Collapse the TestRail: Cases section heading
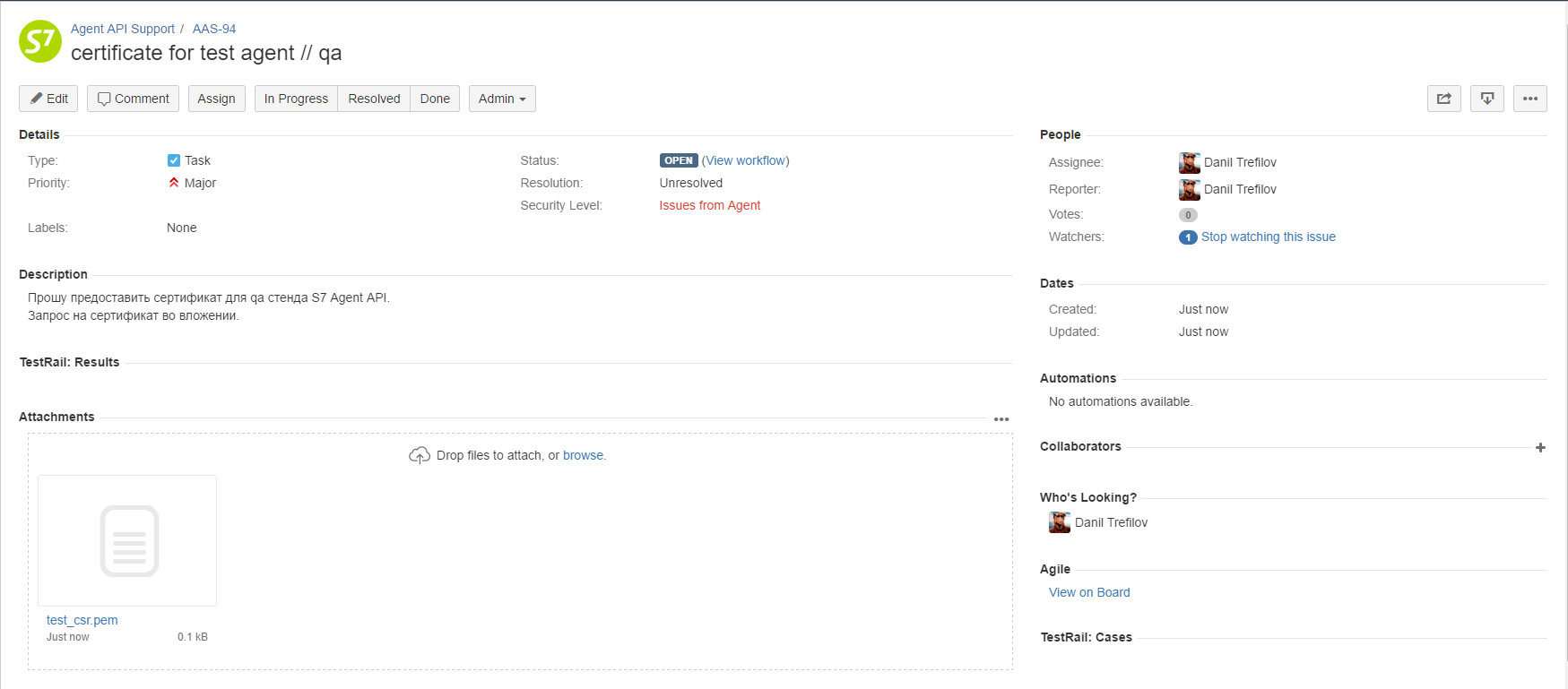The width and height of the screenshot is (1568, 689). tap(1086, 637)
